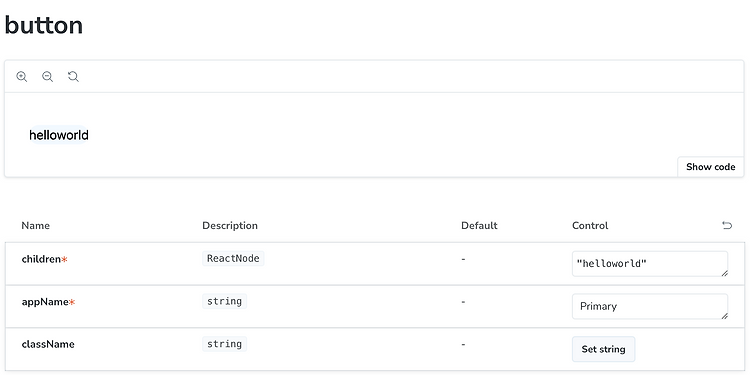This screenshot has height=375, width=750.
Task: Select the string type badge for className
Action: pos(224,344)
